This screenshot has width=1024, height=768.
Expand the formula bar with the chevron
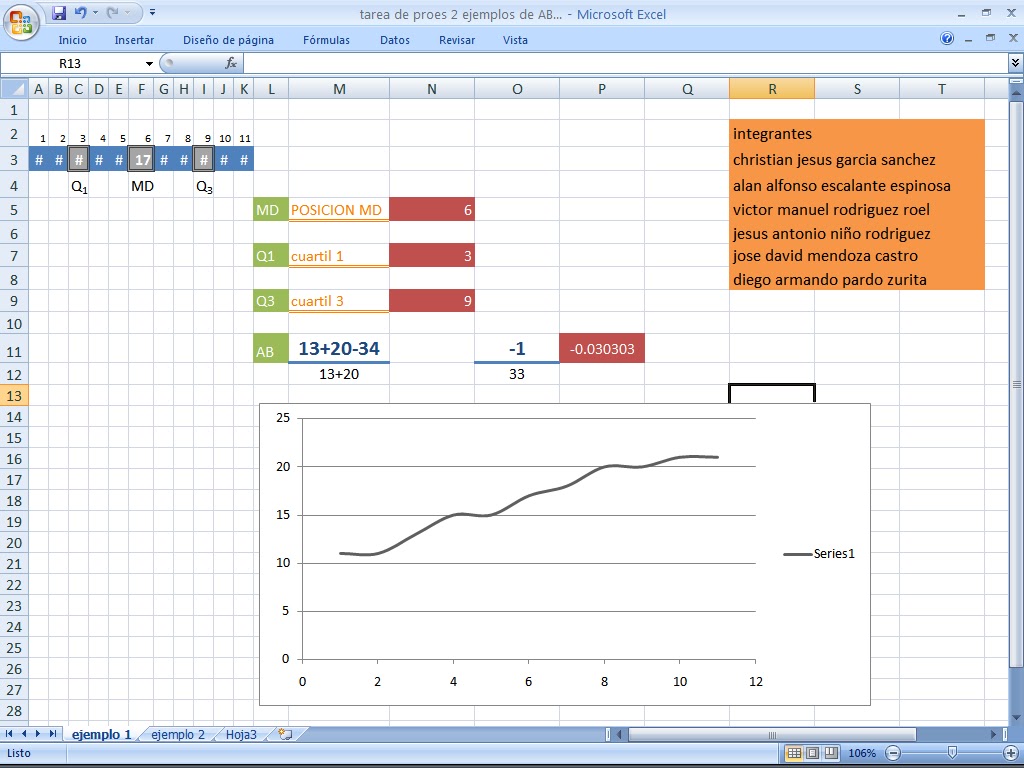click(1016, 63)
